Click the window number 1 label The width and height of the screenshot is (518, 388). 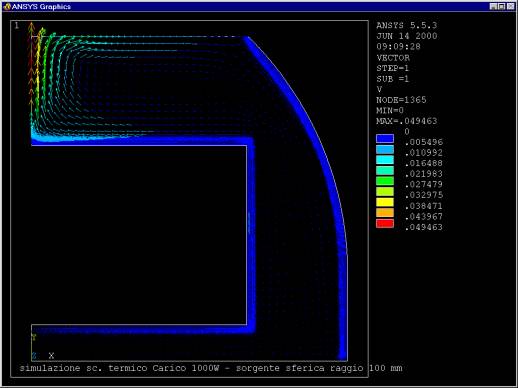pyautogui.click(x=17, y=26)
